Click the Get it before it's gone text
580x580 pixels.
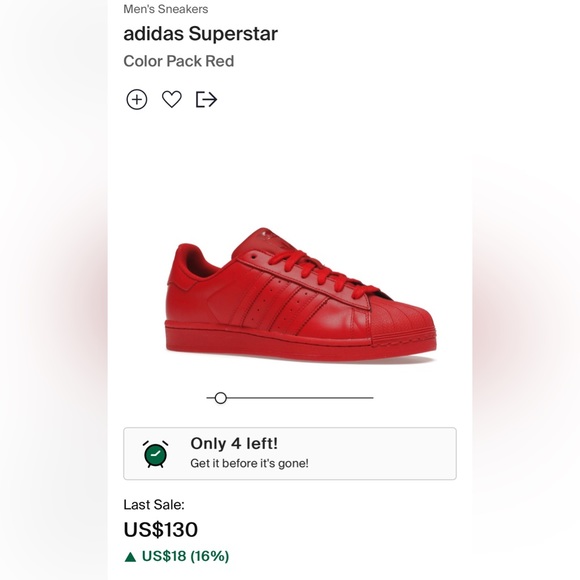249,463
